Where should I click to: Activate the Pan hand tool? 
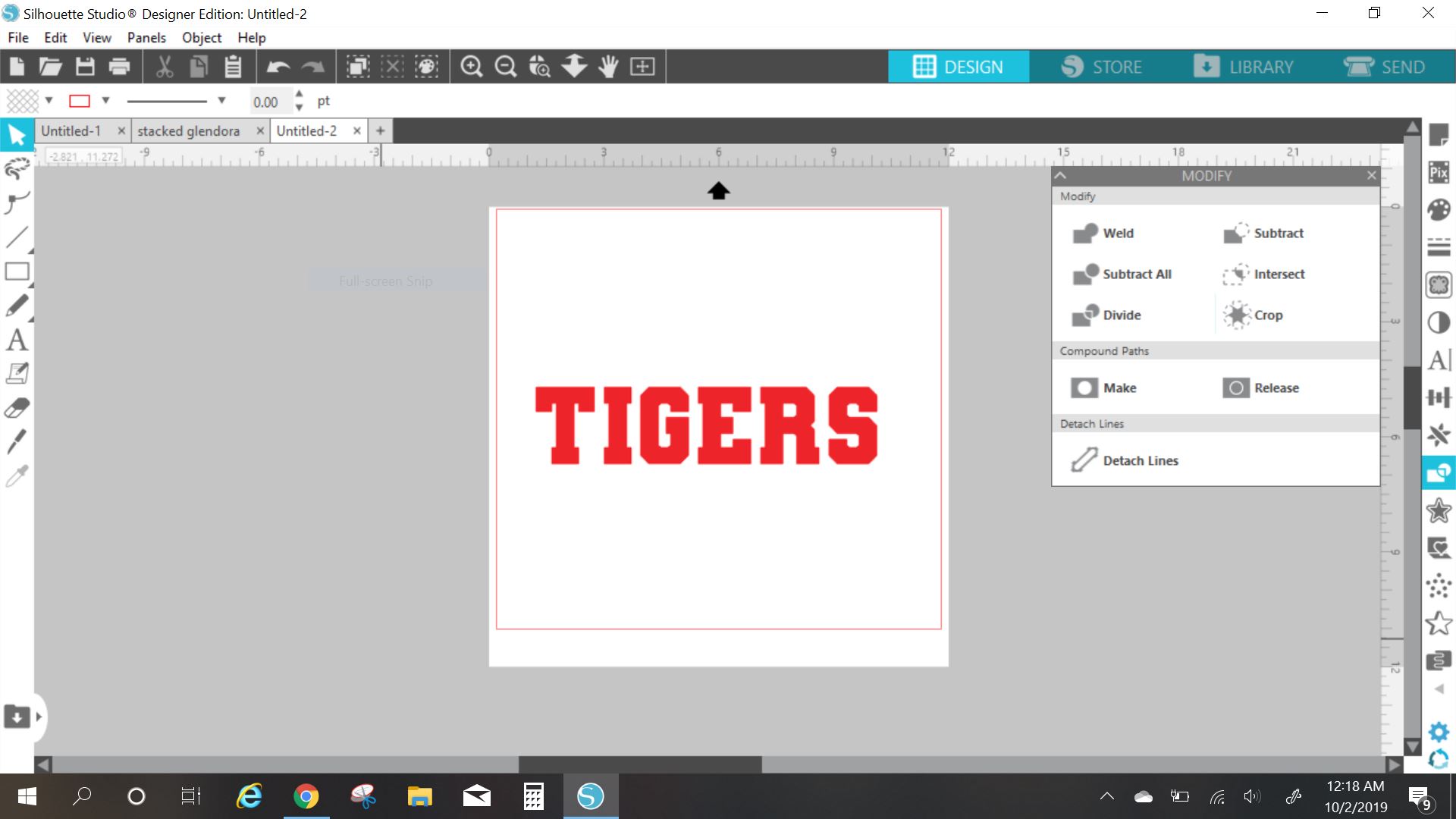[x=608, y=67]
